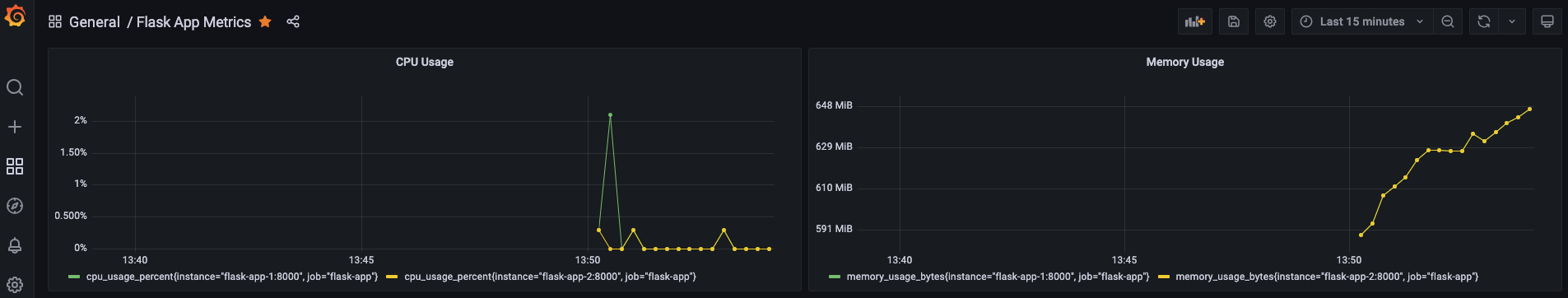The height and width of the screenshot is (298, 1568).
Task: Click the Create plus icon in sidebar
Action: point(15,127)
